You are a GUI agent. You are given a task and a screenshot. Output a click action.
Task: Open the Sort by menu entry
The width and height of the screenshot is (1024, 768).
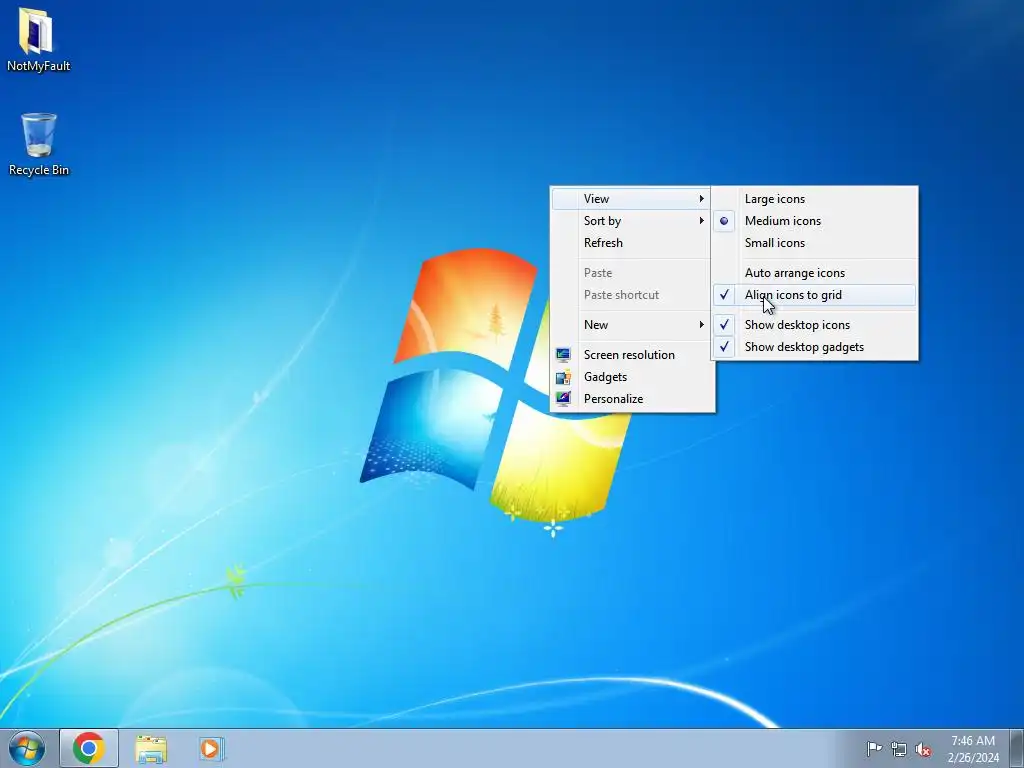[x=631, y=221]
